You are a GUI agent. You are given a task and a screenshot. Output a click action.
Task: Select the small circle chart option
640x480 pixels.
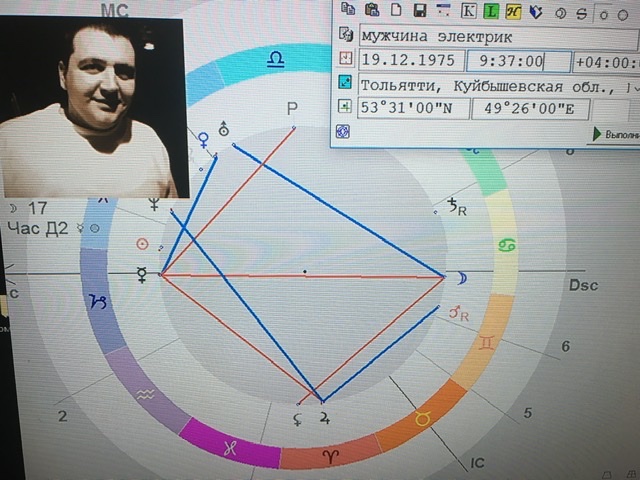click(603, 15)
